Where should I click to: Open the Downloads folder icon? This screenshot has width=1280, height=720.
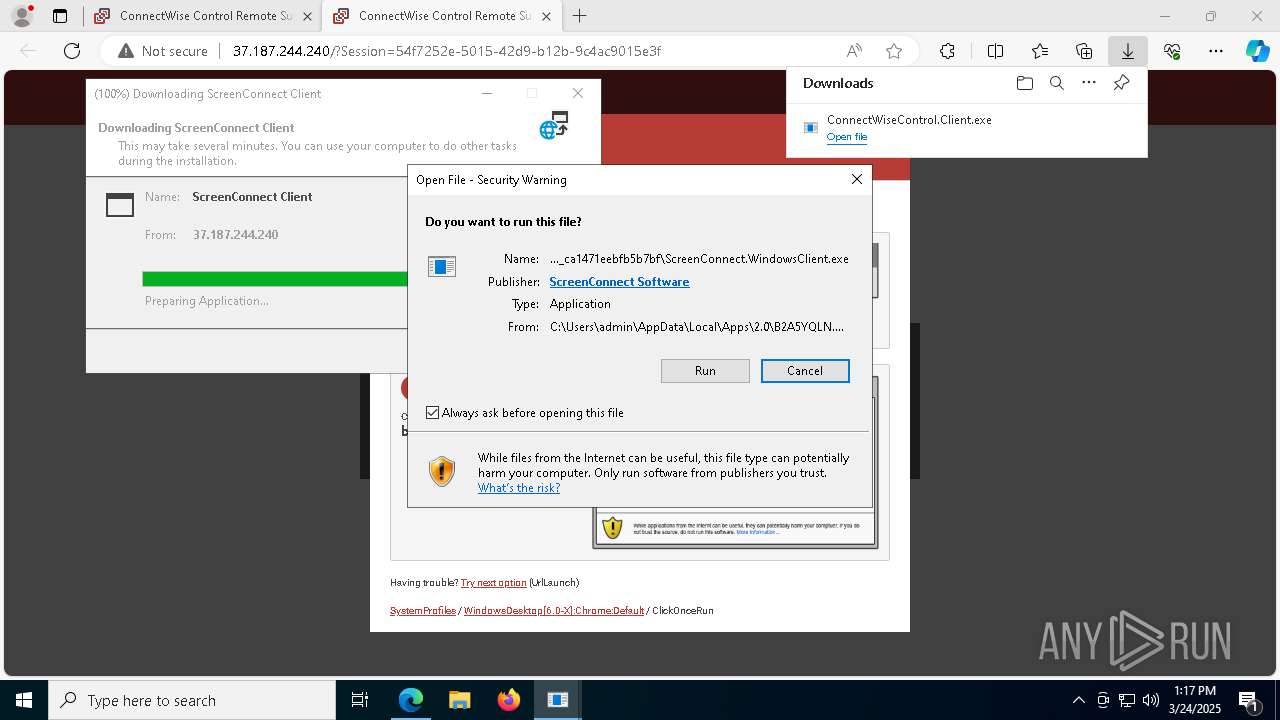(1024, 83)
